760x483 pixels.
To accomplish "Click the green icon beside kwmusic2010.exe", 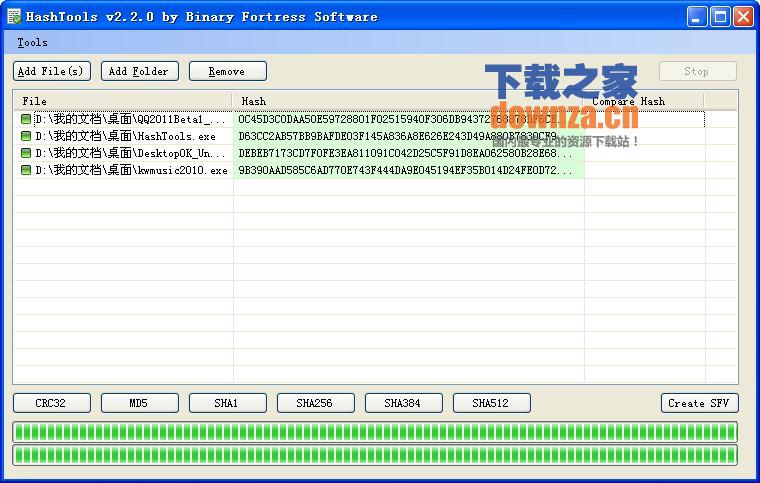I will [x=26, y=170].
